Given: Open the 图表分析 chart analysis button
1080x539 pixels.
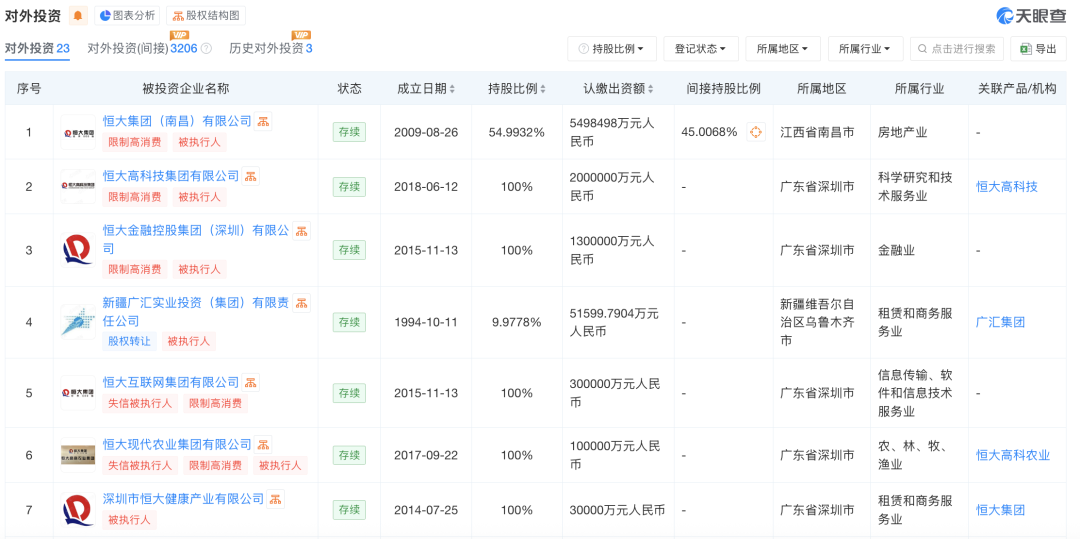Looking at the screenshot, I should (x=127, y=15).
